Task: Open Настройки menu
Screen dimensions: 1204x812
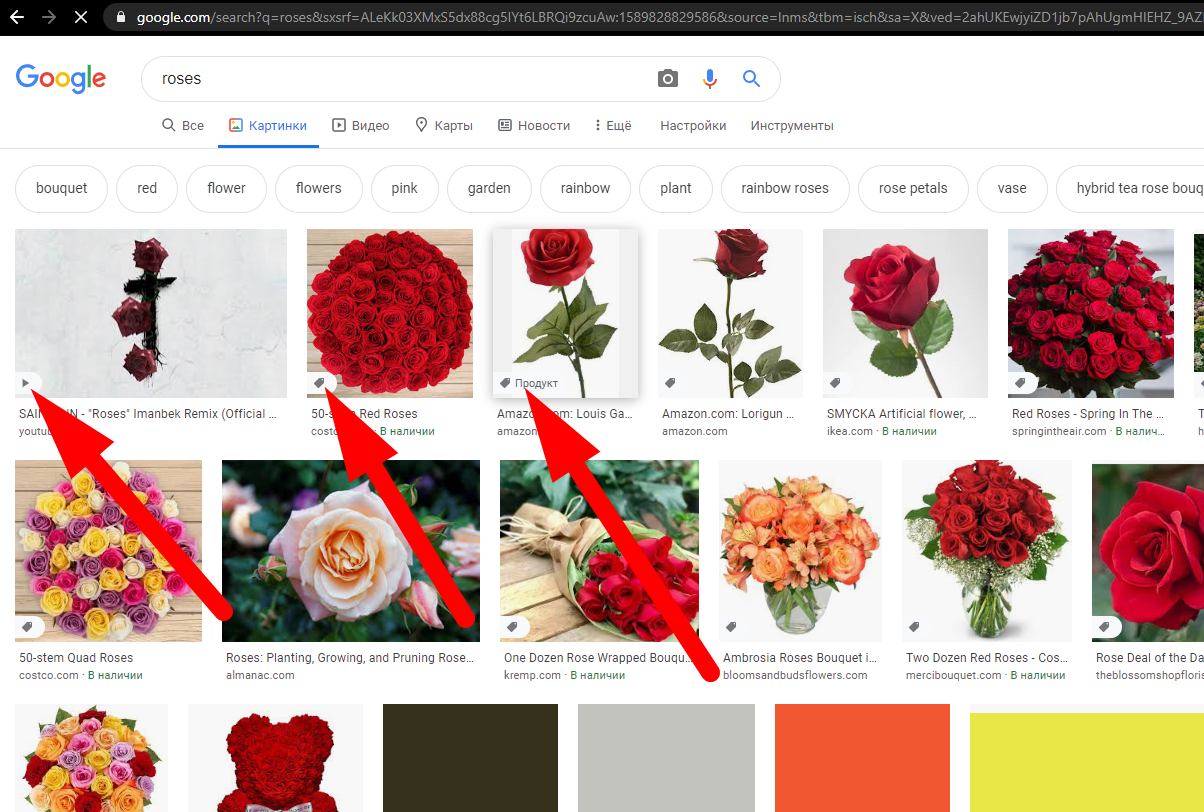Action: point(693,125)
